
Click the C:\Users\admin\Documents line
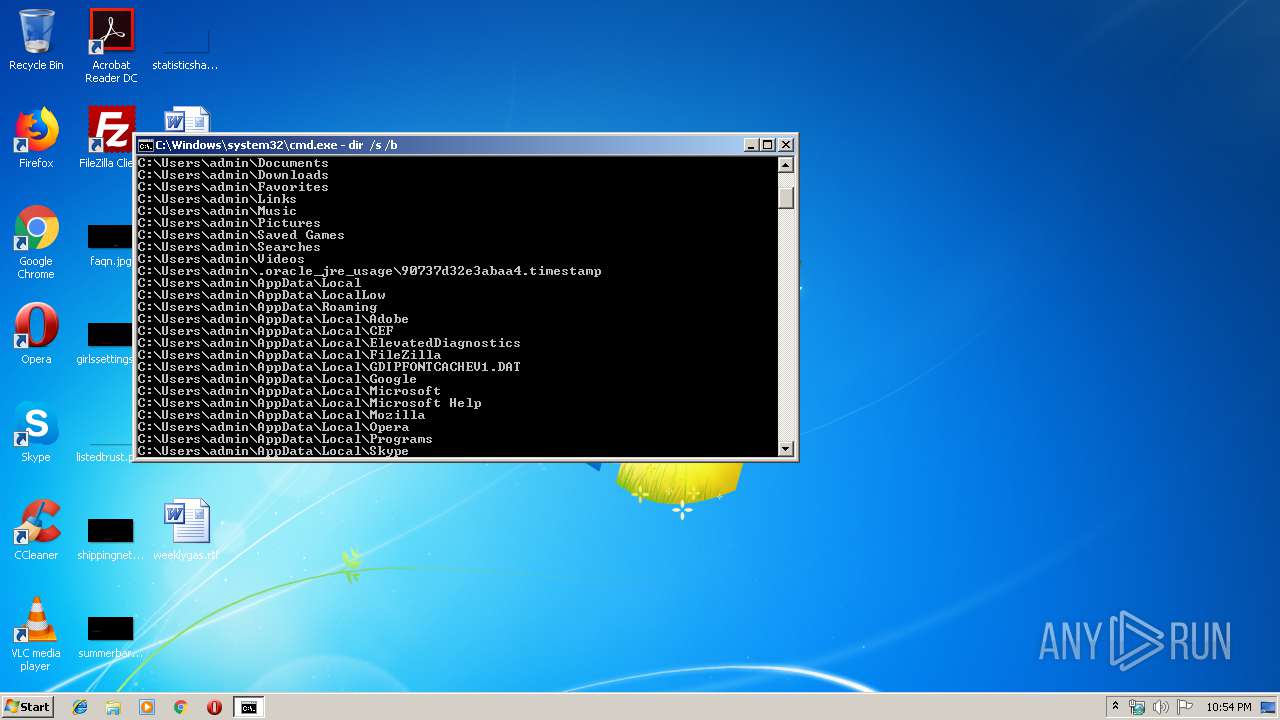pyautogui.click(x=233, y=163)
